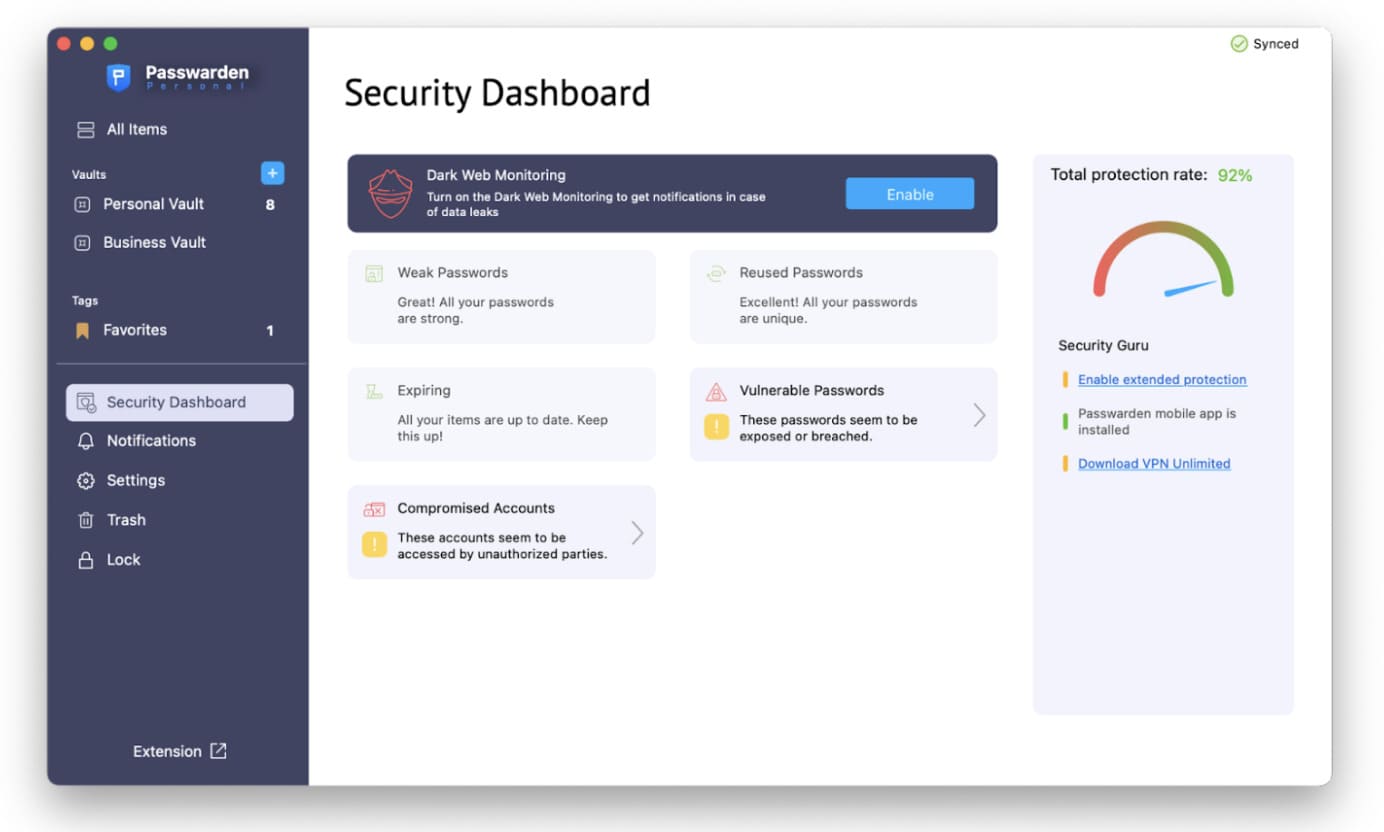Click the Personal Vault count 8

270,205
